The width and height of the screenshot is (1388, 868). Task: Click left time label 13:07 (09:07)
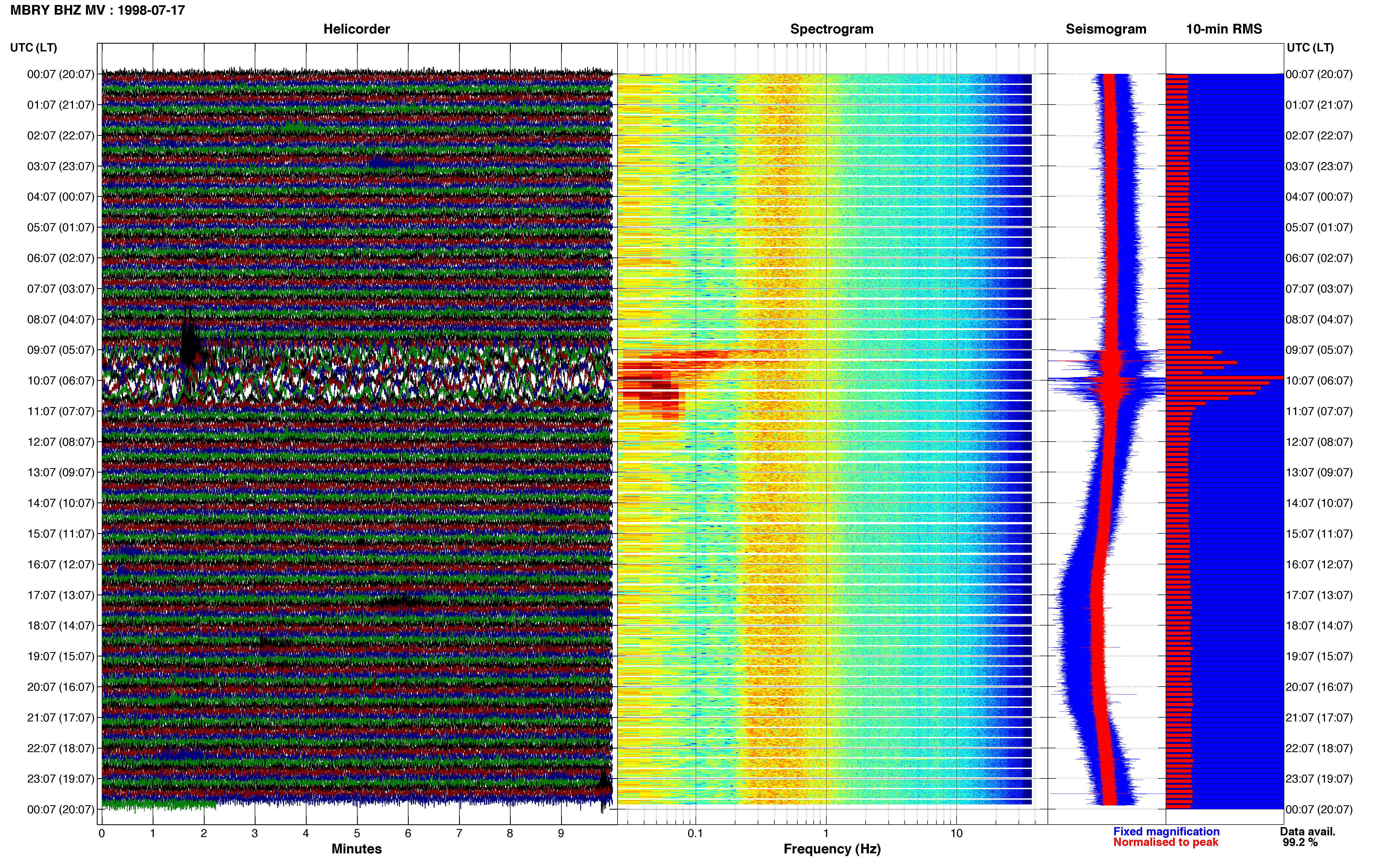(x=61, y=473)
